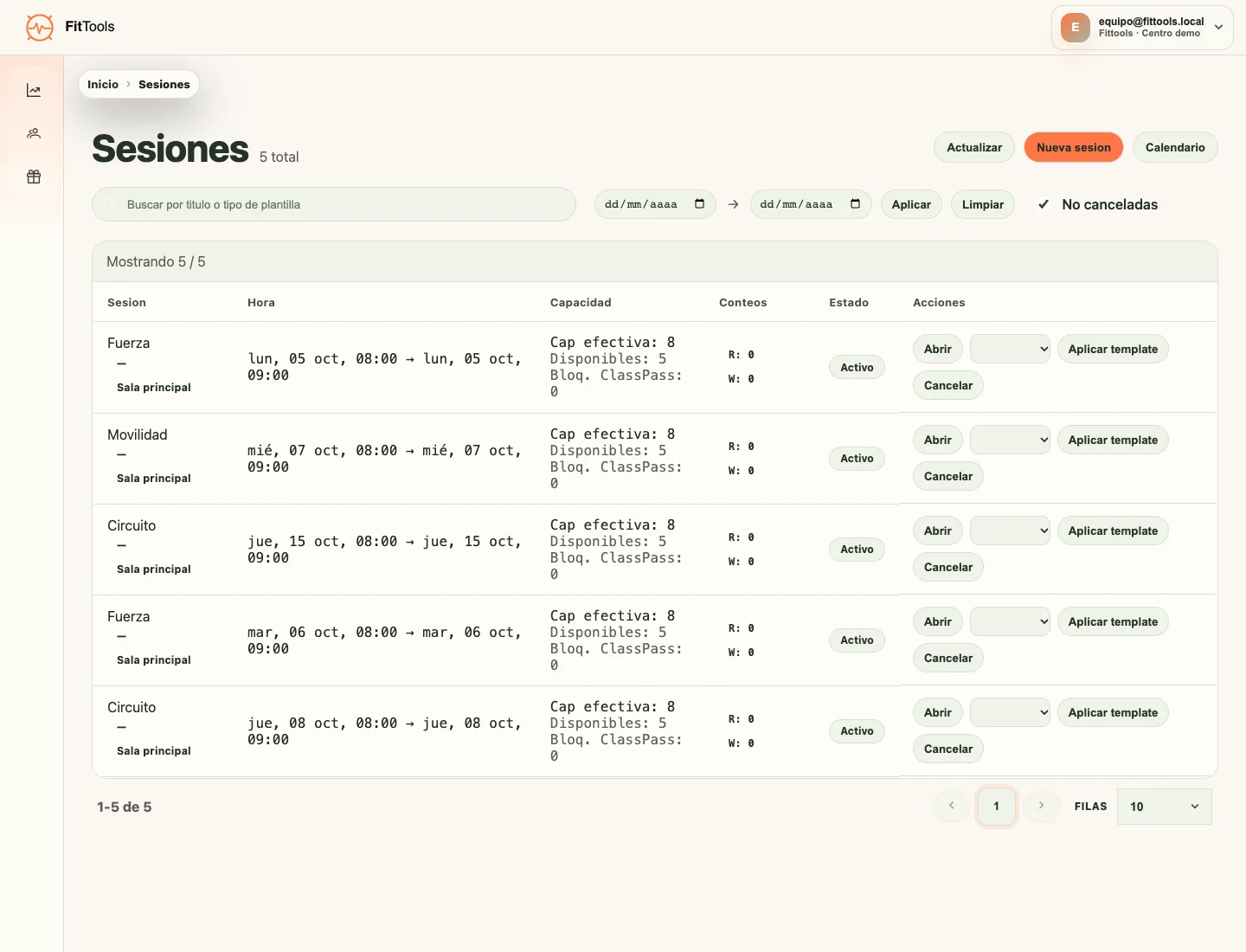1246x952 pixels.
Task: Click the start date input field
Action: coord(655,204)
